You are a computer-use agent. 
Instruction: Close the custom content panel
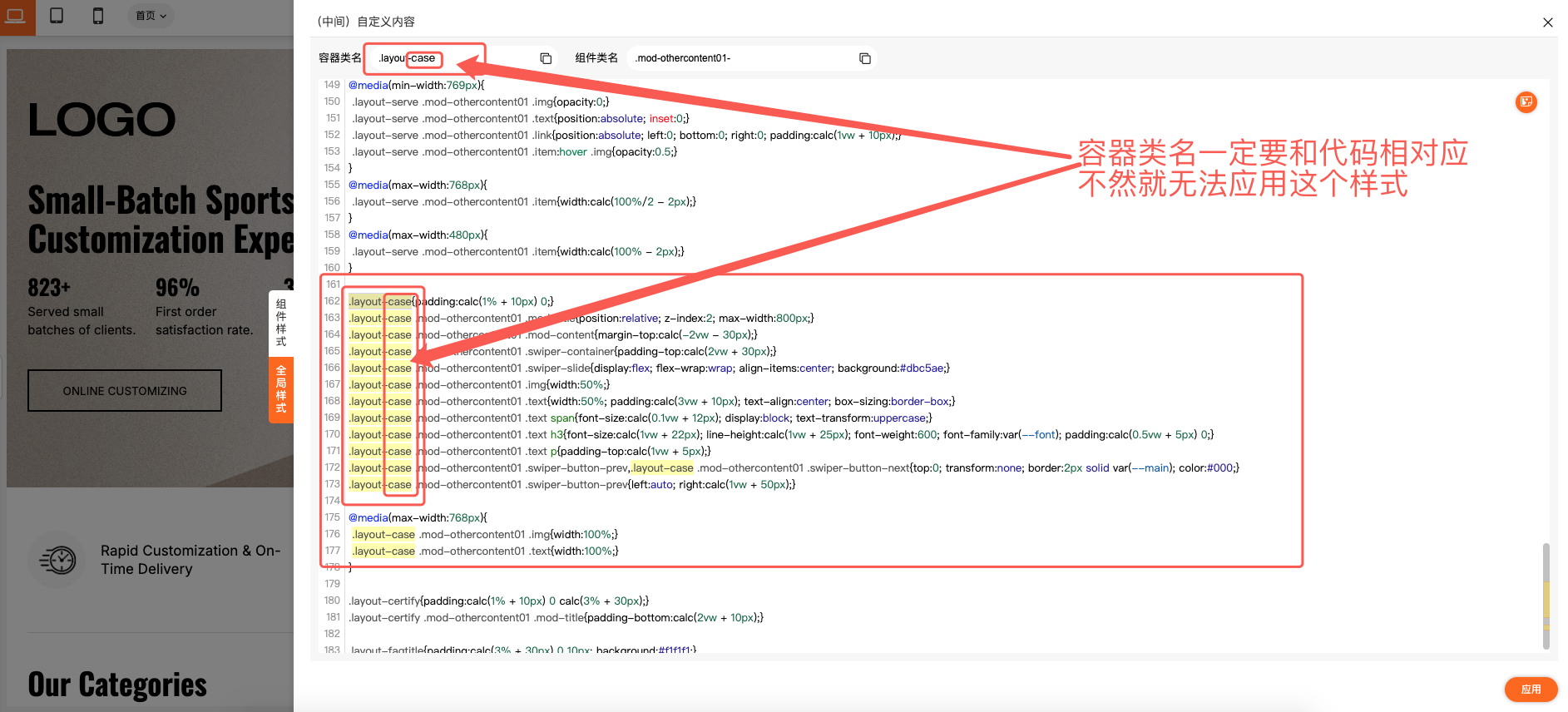pos(1547,22)
